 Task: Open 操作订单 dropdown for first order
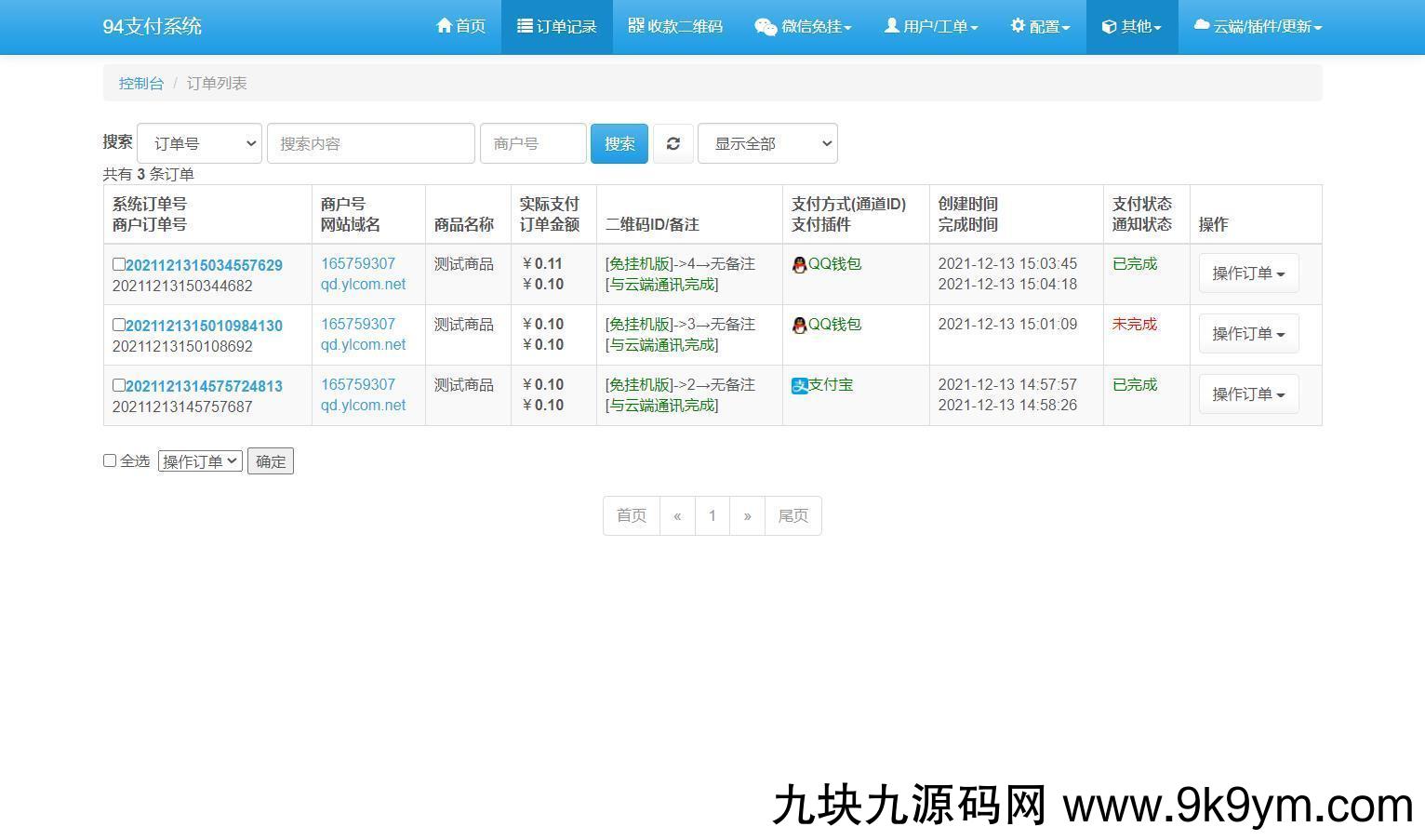coord(1248,273)
